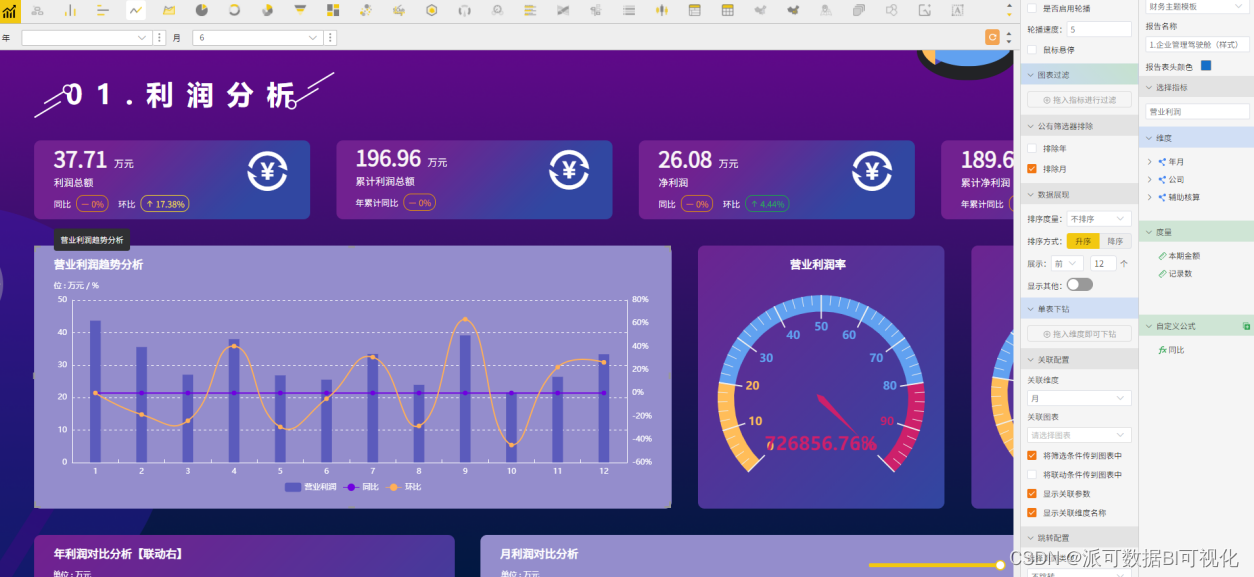Select the highlighted line chart type icon
The width and height of the screenshot is (1254, 577).
136,10
